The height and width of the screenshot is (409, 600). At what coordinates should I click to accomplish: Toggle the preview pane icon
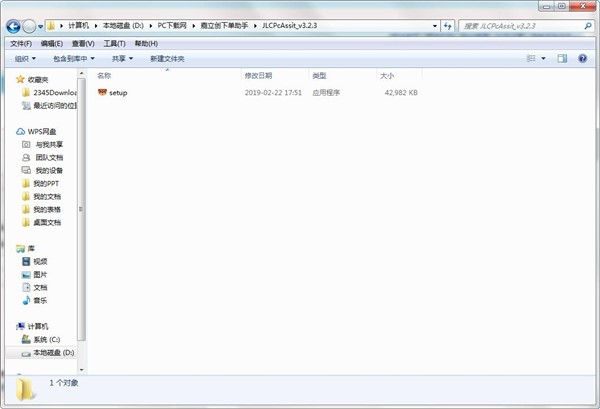(x=562, y=59)
